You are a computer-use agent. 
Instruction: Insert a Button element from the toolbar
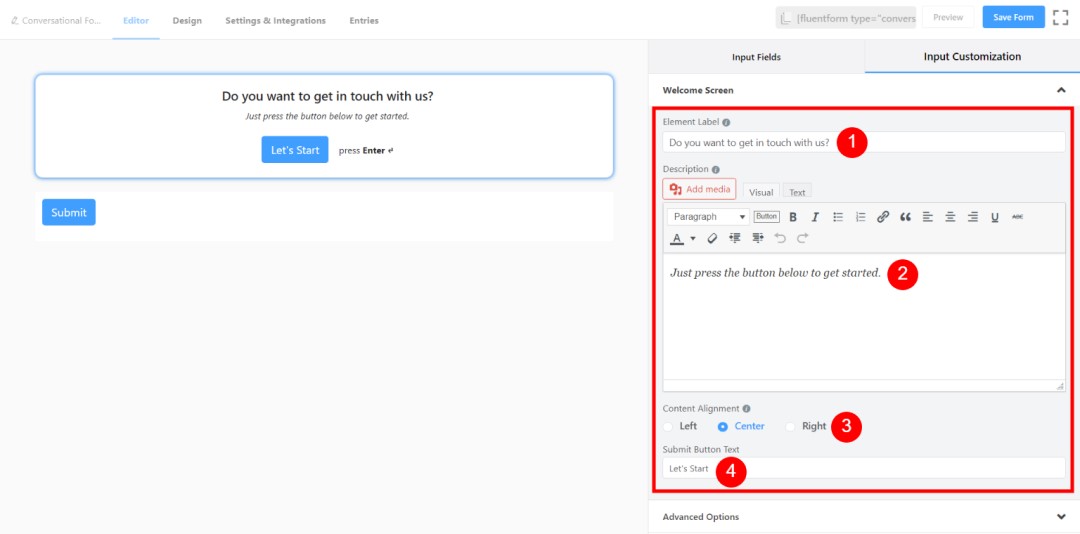767,216
